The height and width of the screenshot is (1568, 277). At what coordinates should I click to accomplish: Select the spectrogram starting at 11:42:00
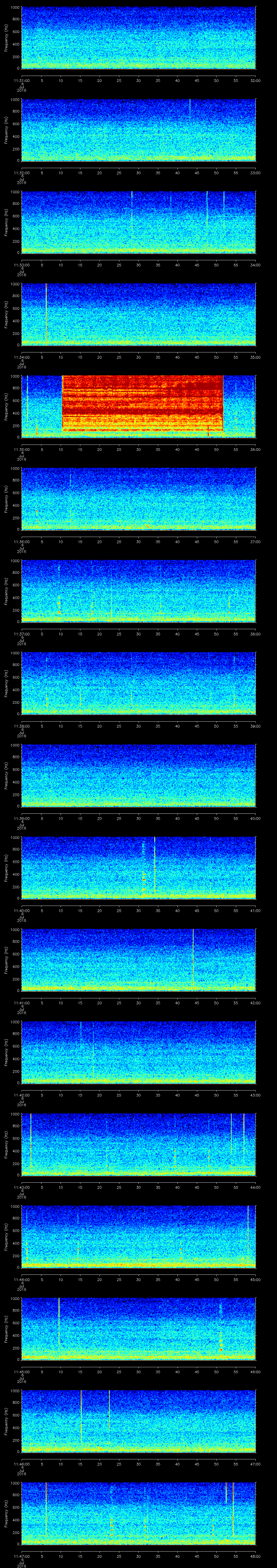138,1052
